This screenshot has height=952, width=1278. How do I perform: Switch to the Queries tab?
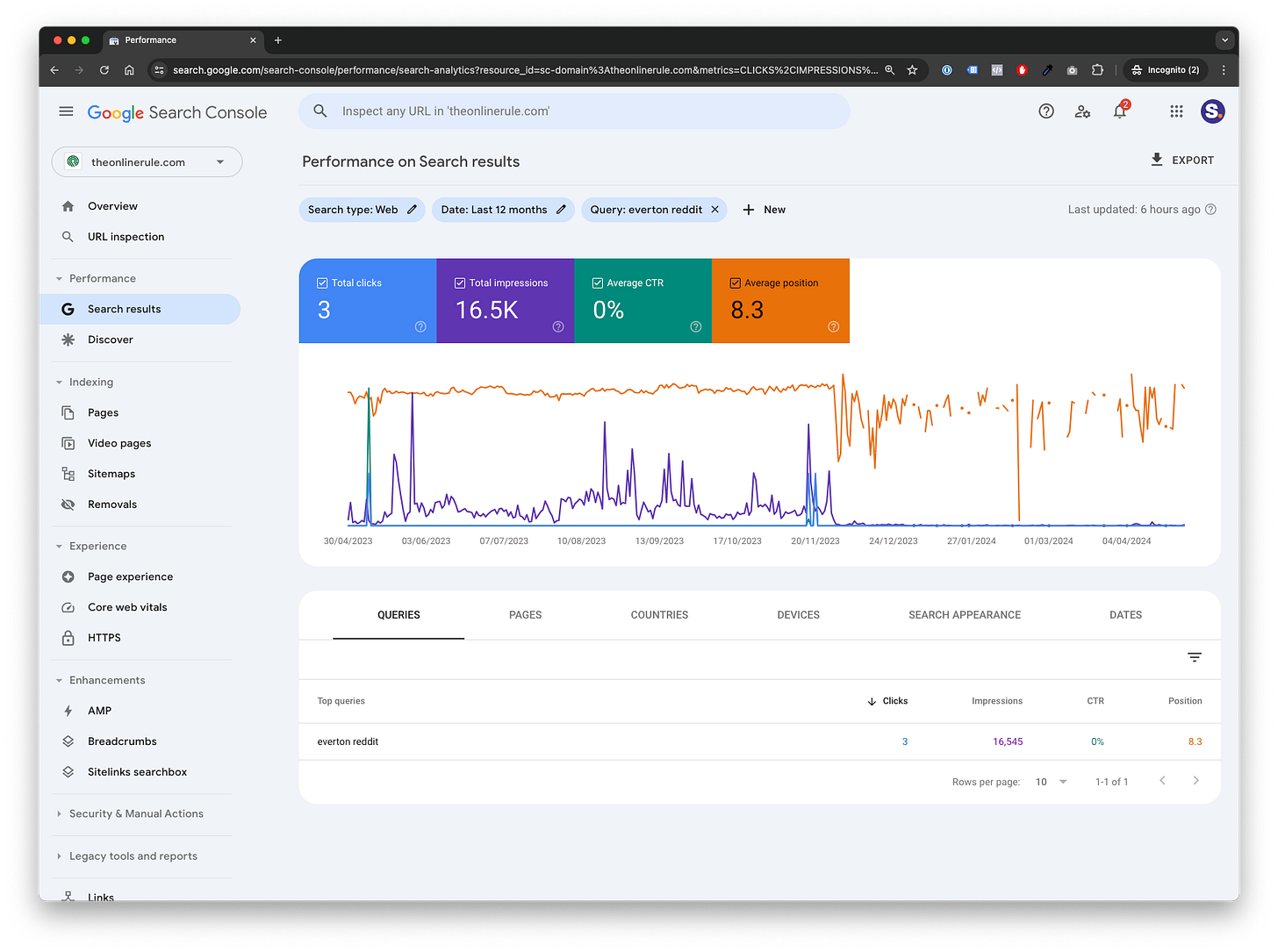(398, 615)
